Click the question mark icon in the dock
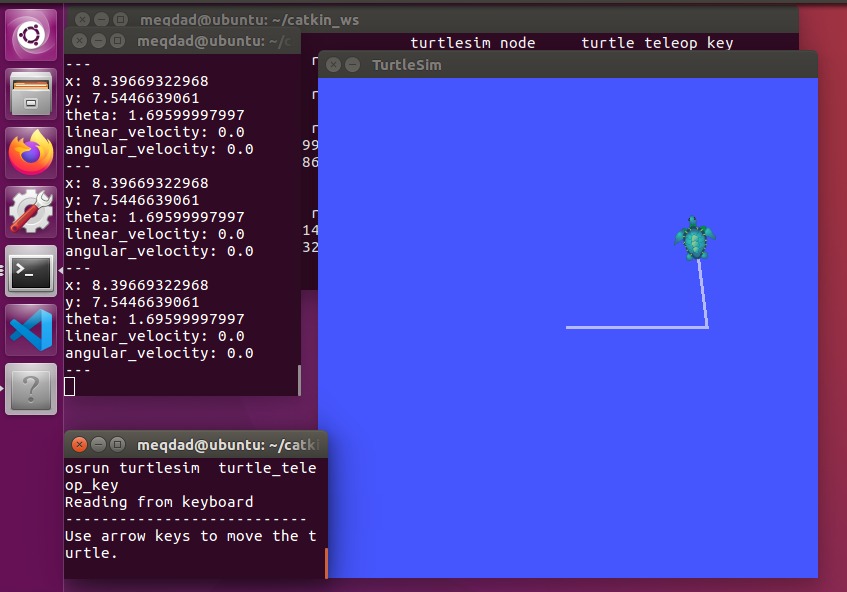The height and width of the screenshot is (592, 847). pos(31,389)
